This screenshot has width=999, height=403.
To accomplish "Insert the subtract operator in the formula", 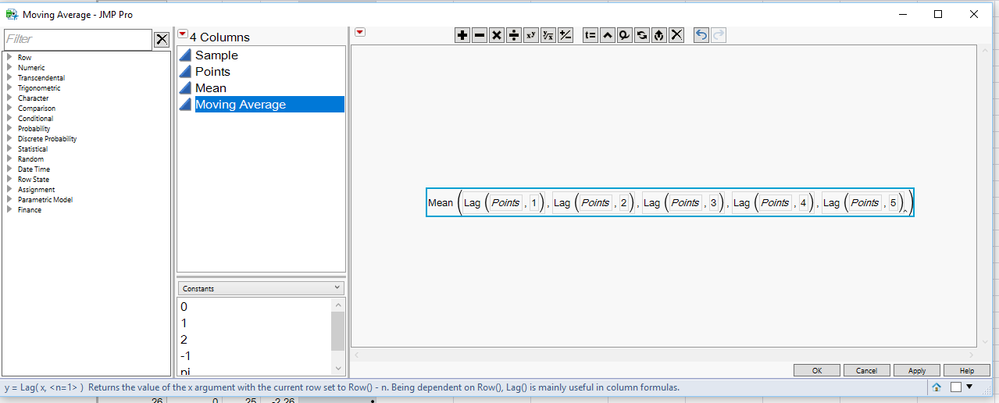I will (479, 36).
